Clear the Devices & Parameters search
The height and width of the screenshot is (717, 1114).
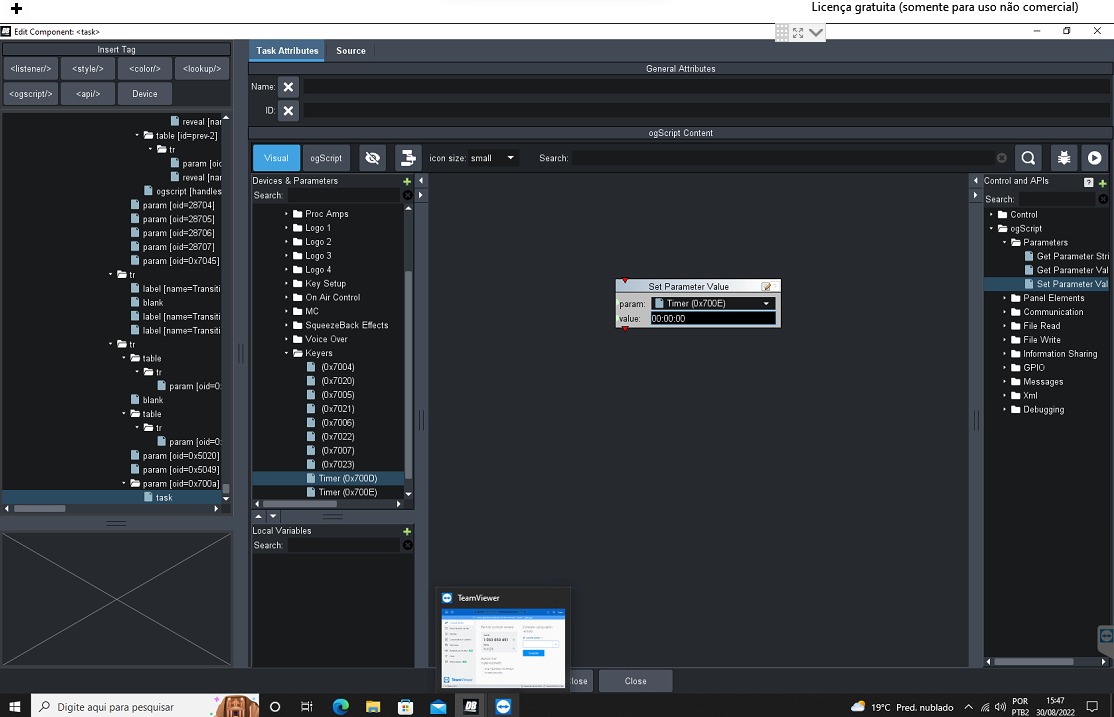(407, 195)
